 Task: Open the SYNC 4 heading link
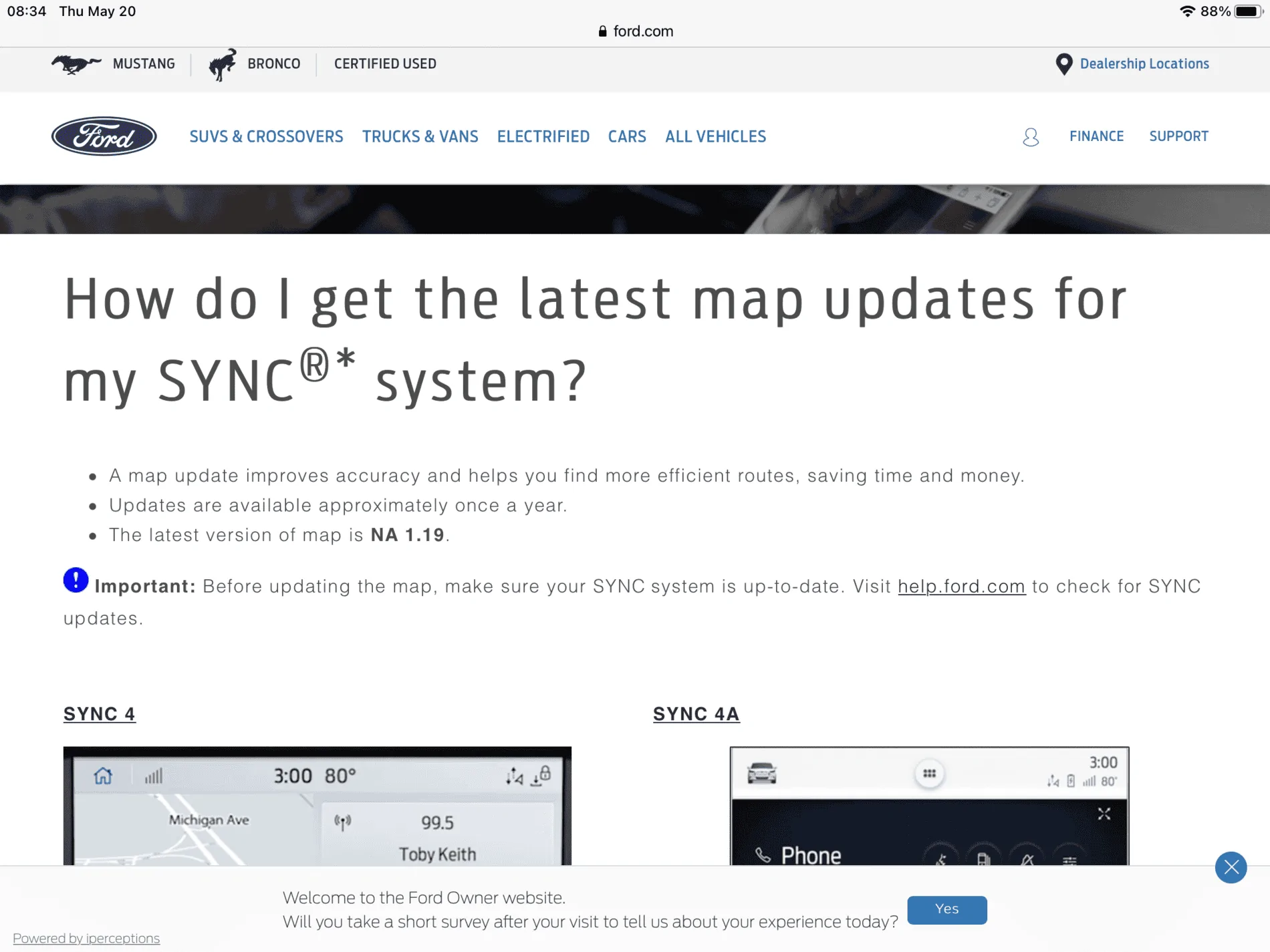point(100,714)
